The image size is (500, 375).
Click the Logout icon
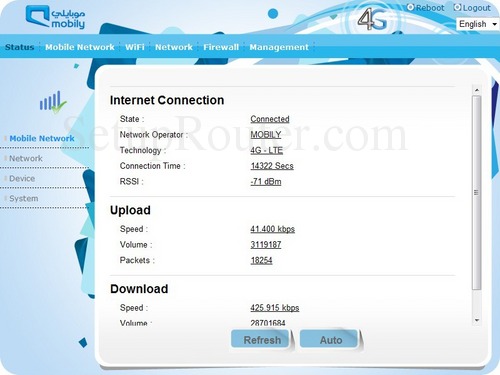pyautogui.click(x=458, y=7)
